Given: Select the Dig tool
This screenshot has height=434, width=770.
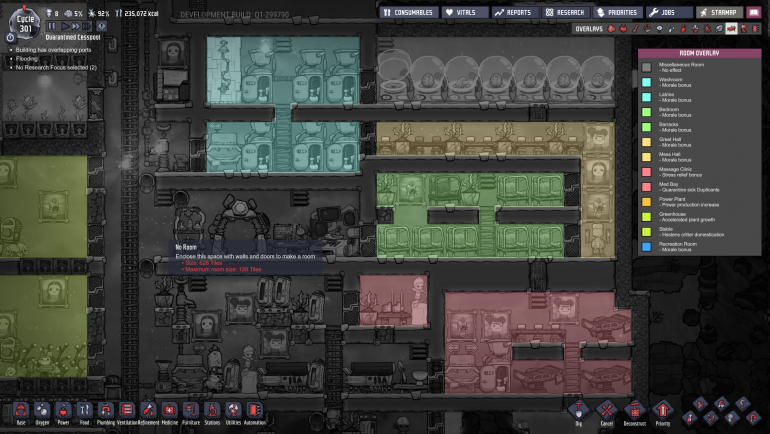Looking at the screenshot, I should (x=578, y=410).
